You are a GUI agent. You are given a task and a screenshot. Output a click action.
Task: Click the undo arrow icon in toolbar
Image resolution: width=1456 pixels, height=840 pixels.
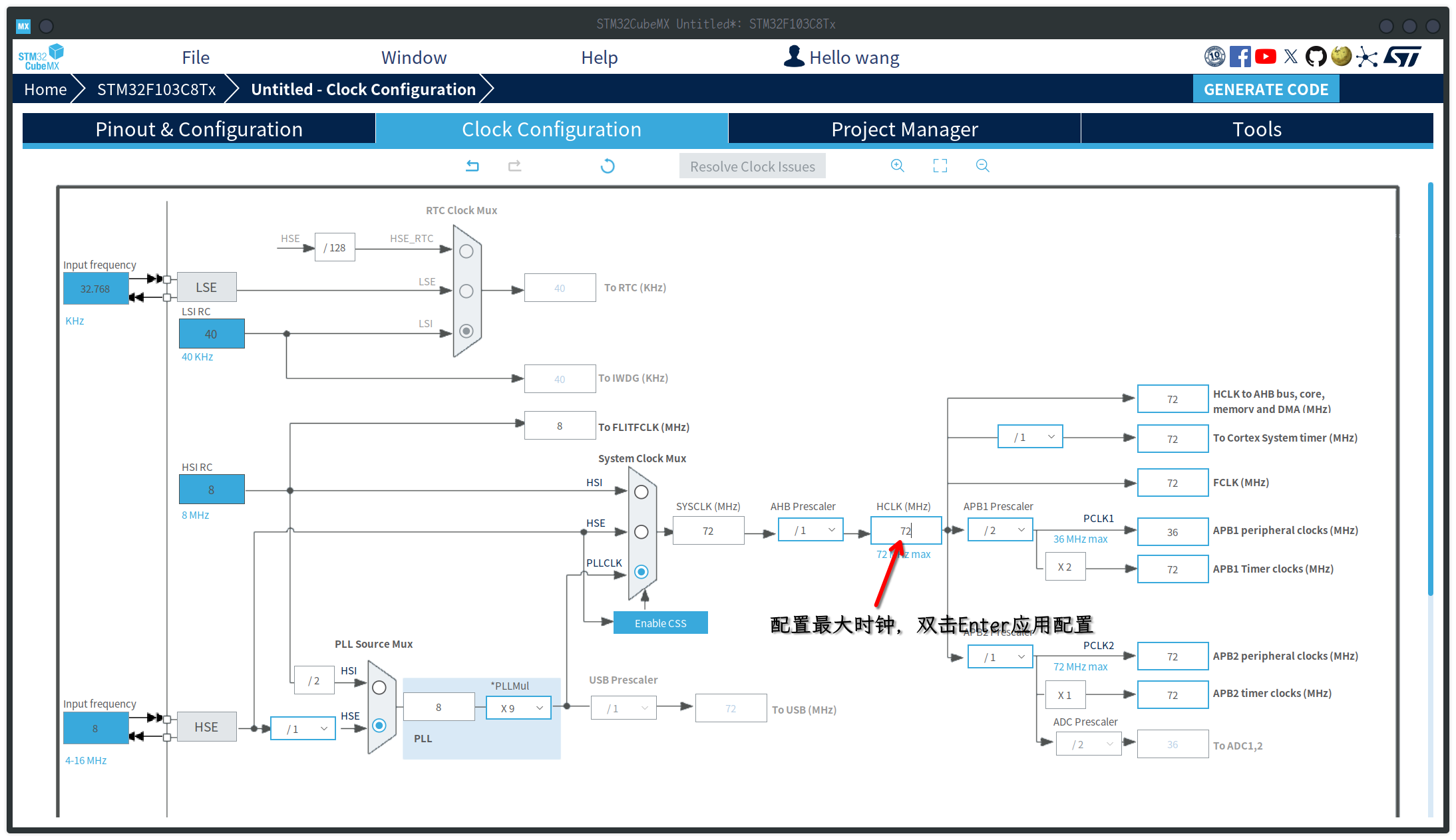(472, 166)
